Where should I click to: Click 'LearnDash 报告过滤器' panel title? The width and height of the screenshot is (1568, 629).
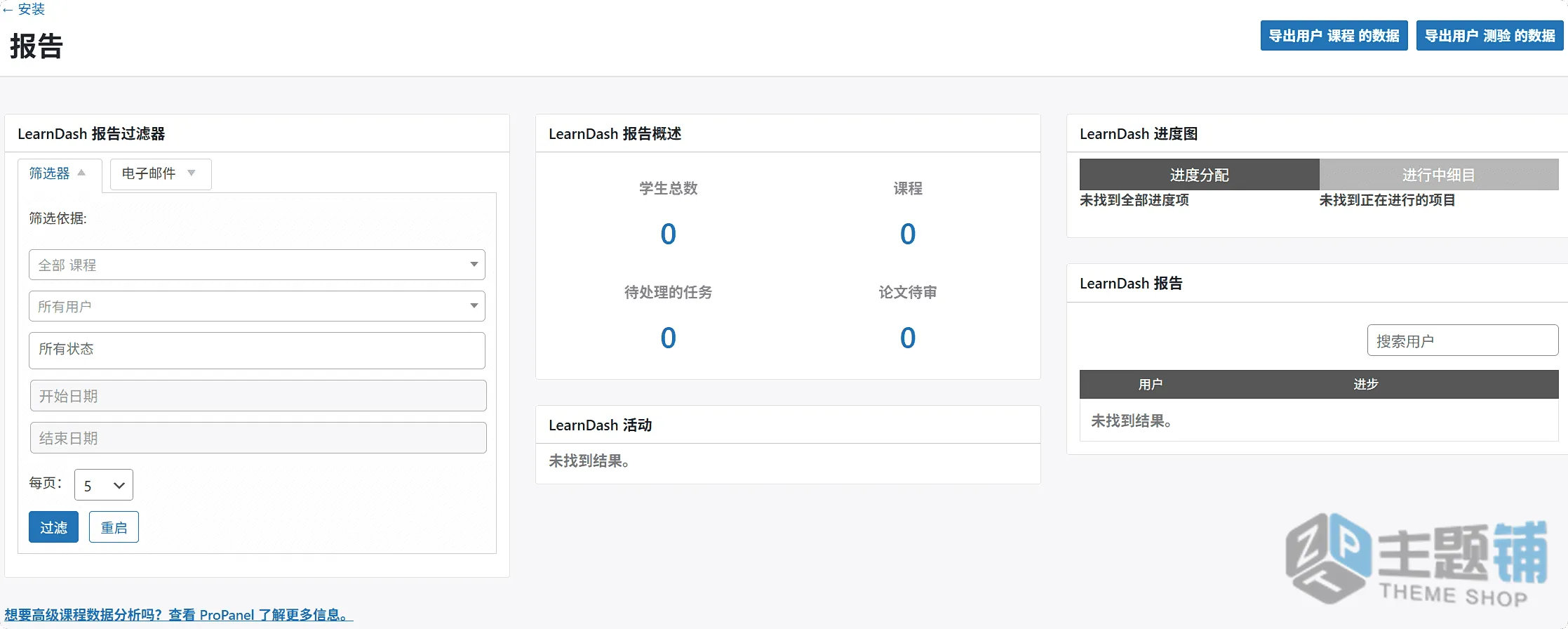tap(91, 134)
